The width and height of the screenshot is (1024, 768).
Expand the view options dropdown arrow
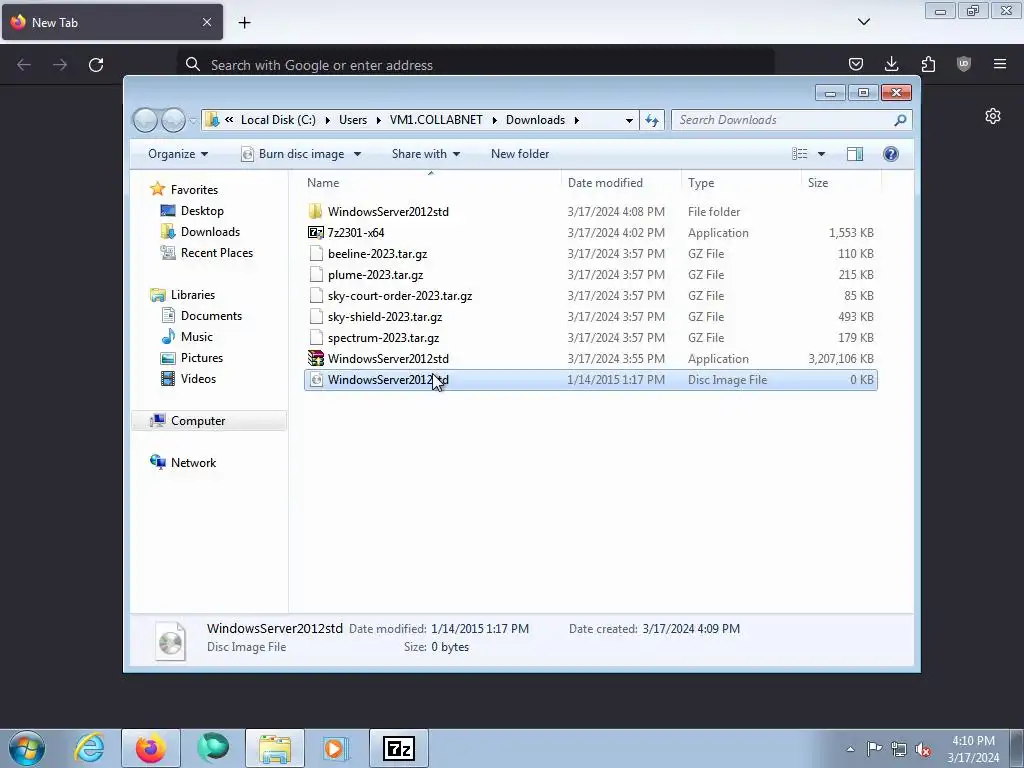822,154
